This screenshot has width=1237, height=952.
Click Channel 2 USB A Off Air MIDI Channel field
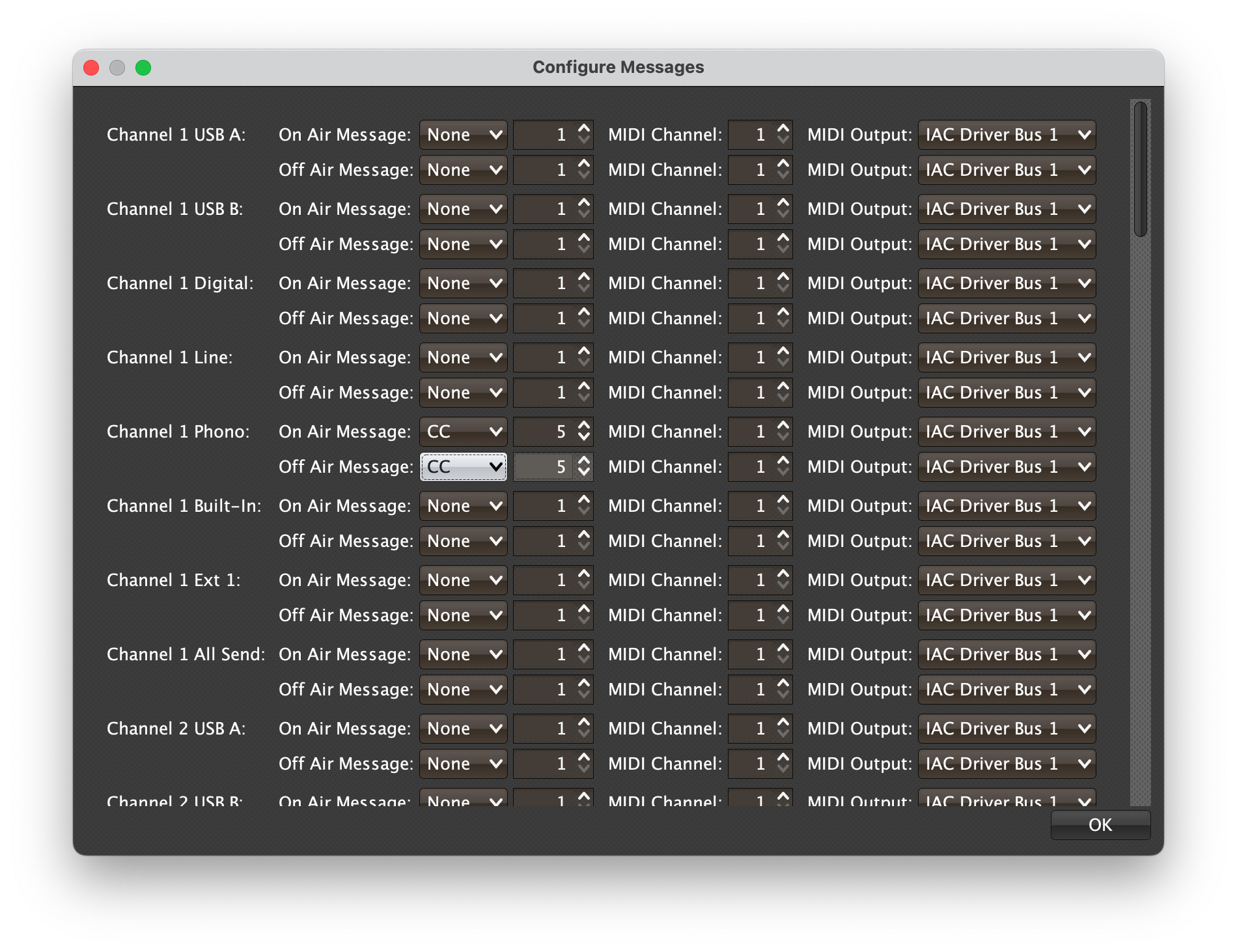tap(751, 764)
